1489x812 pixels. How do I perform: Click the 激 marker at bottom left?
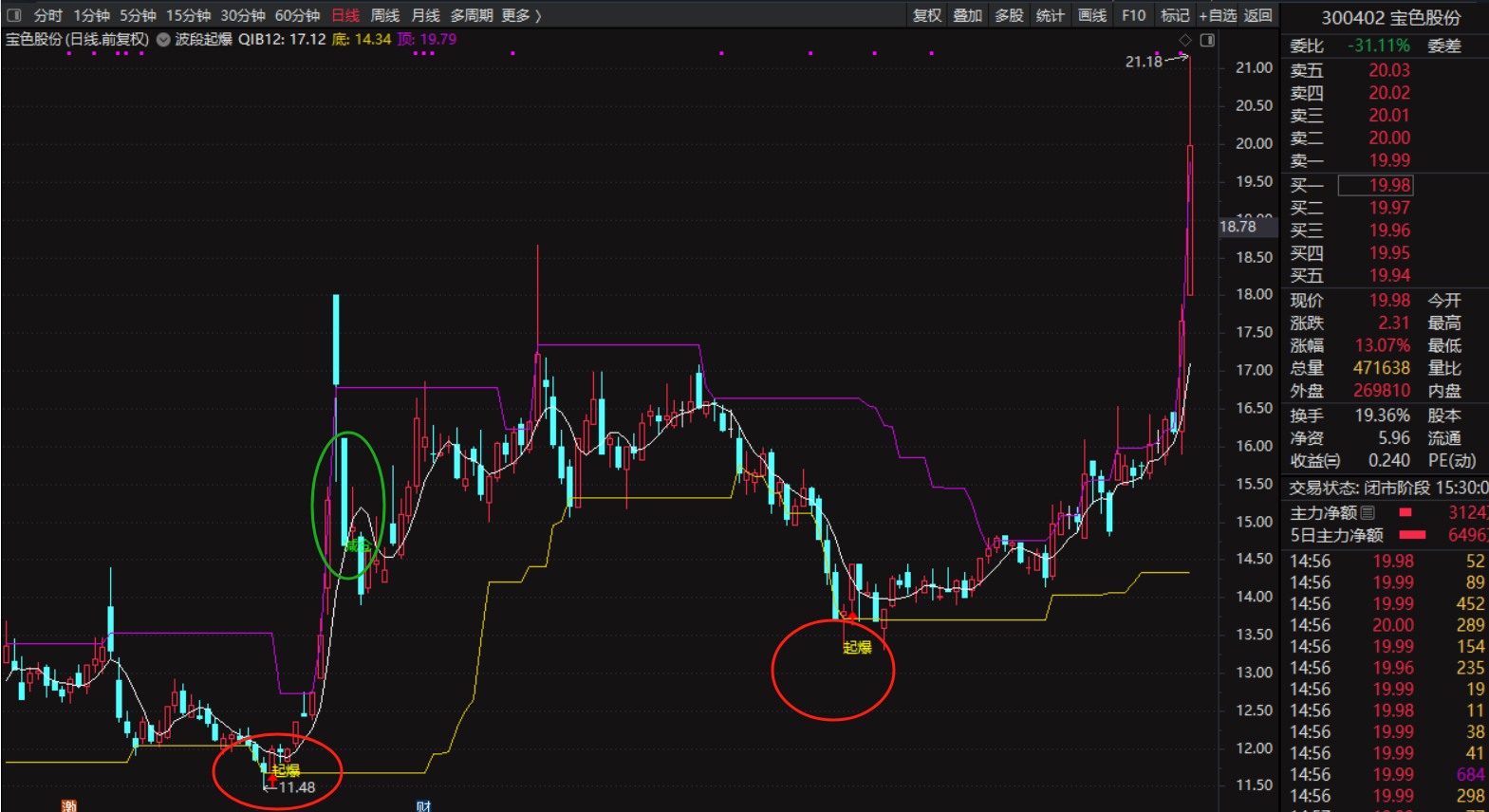pyautogui.click(x=68, y=806)
